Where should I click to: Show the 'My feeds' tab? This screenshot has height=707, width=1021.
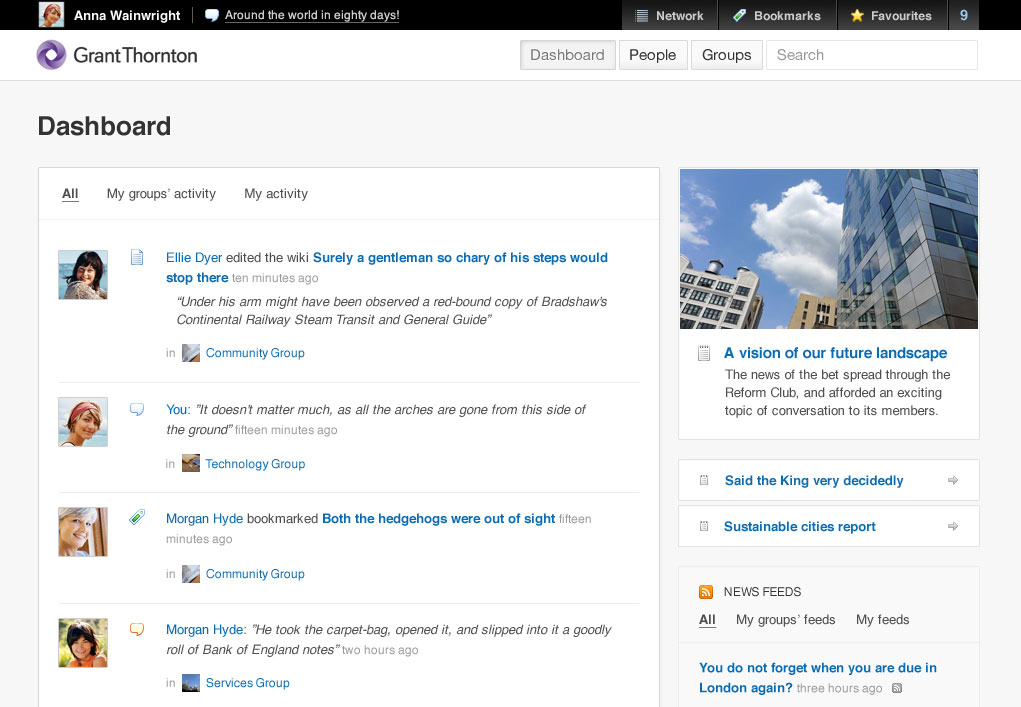[882, 620]
